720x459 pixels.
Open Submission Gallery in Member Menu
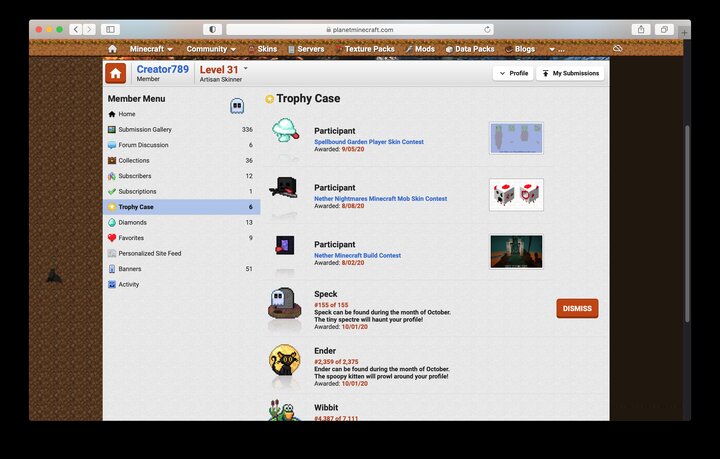pyautogui.click(x=145, y=129)
